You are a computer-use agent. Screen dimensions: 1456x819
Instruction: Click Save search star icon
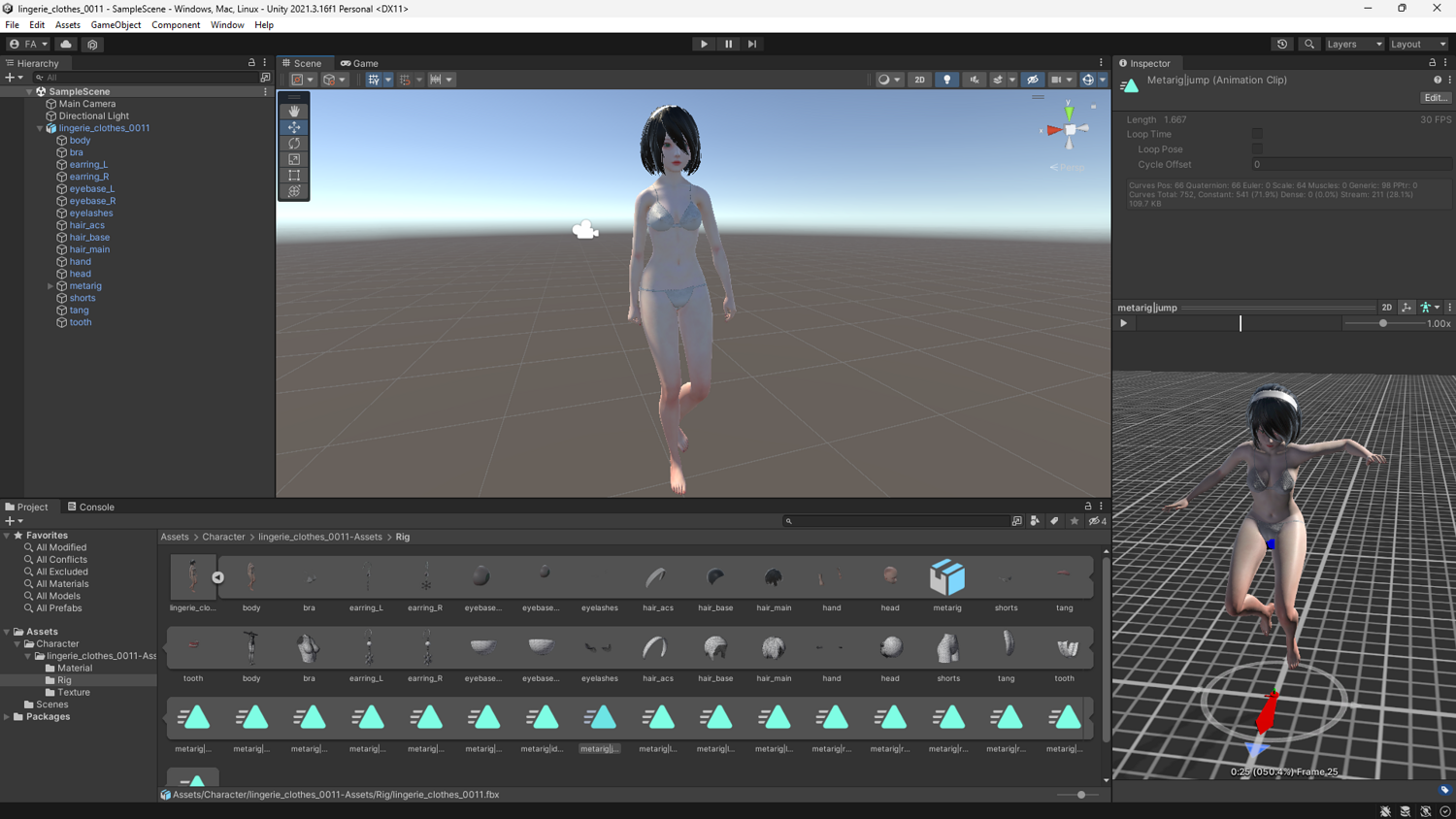click(1074, 521)
